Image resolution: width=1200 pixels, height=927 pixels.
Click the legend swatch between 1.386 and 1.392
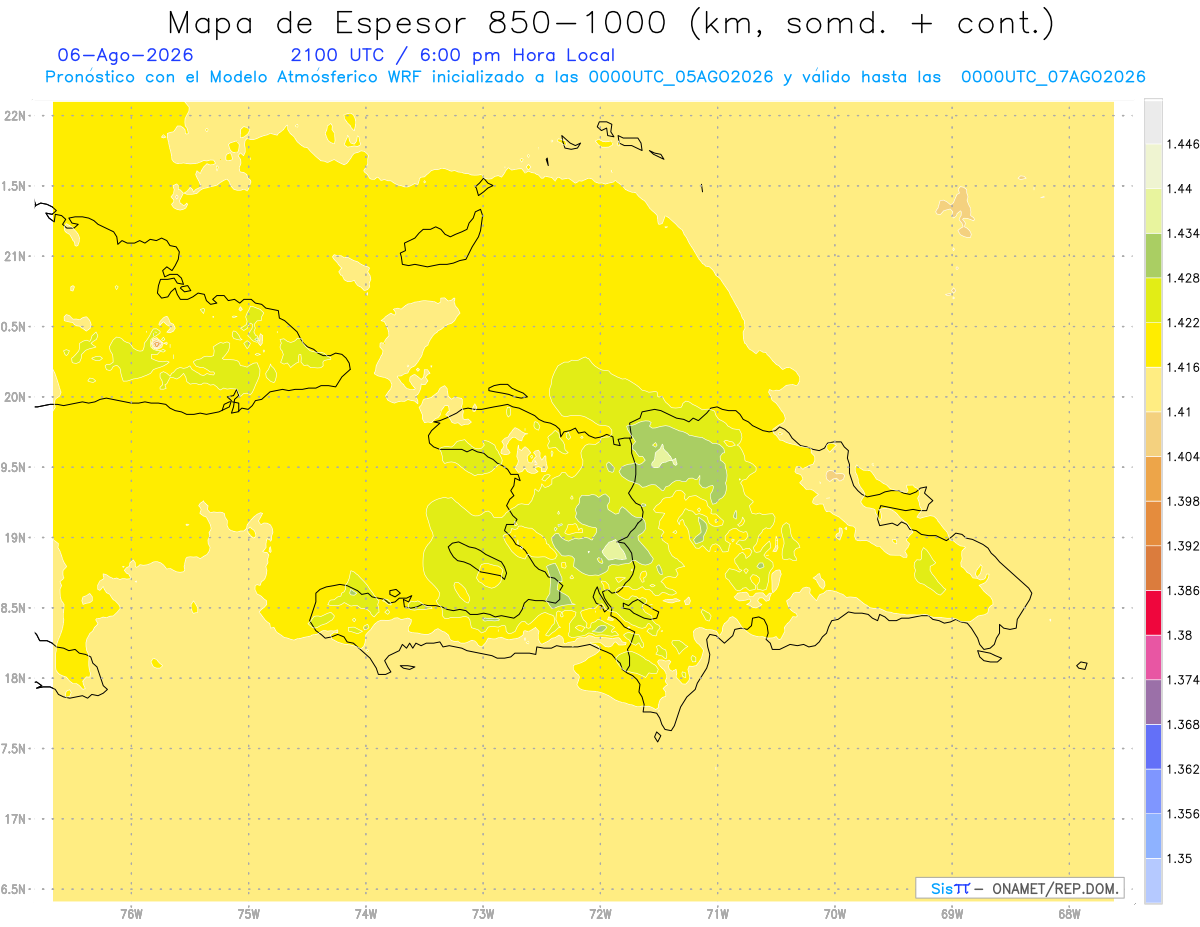pyautogui.click(x=1153, y=567)
